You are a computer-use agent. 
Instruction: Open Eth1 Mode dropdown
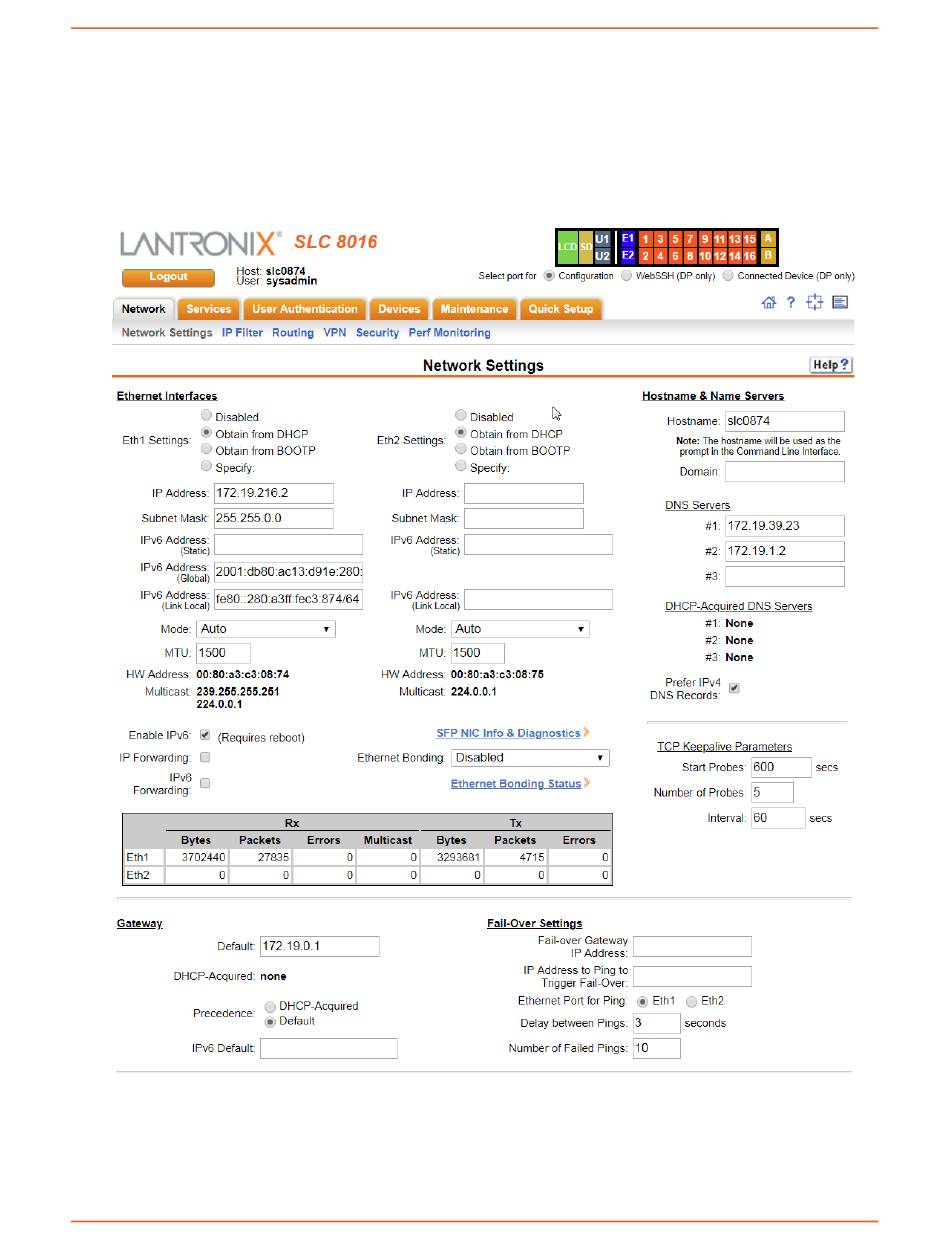click(x=266, y=629)
